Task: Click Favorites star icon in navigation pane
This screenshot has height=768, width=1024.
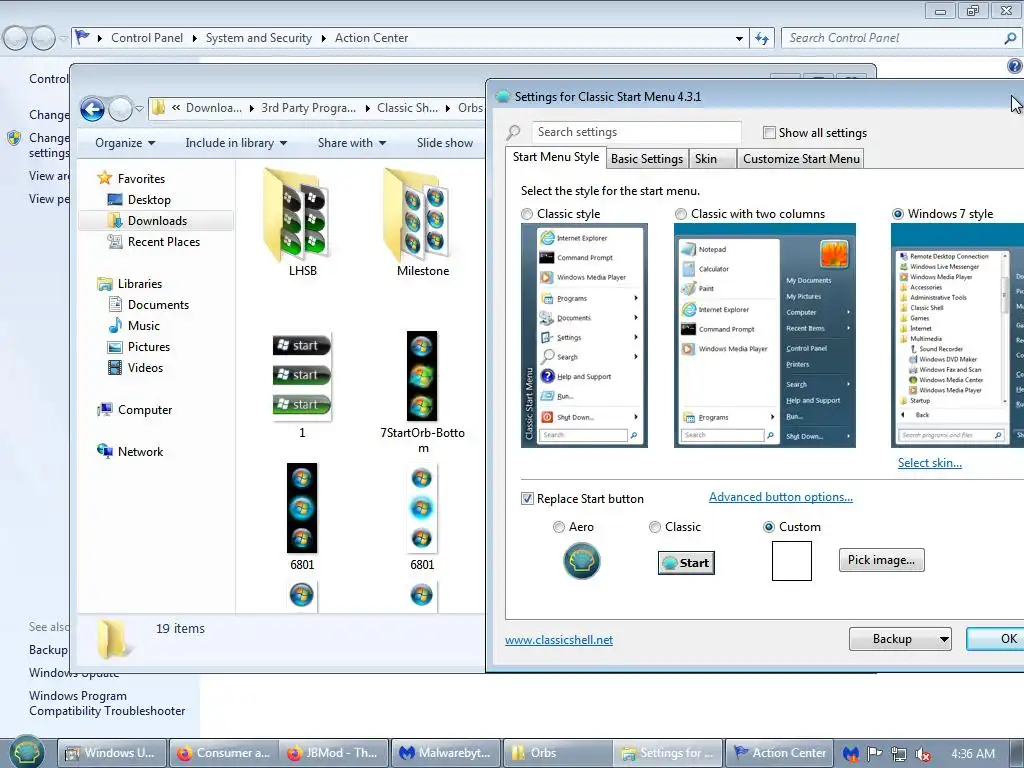Action: pos(104,178)
